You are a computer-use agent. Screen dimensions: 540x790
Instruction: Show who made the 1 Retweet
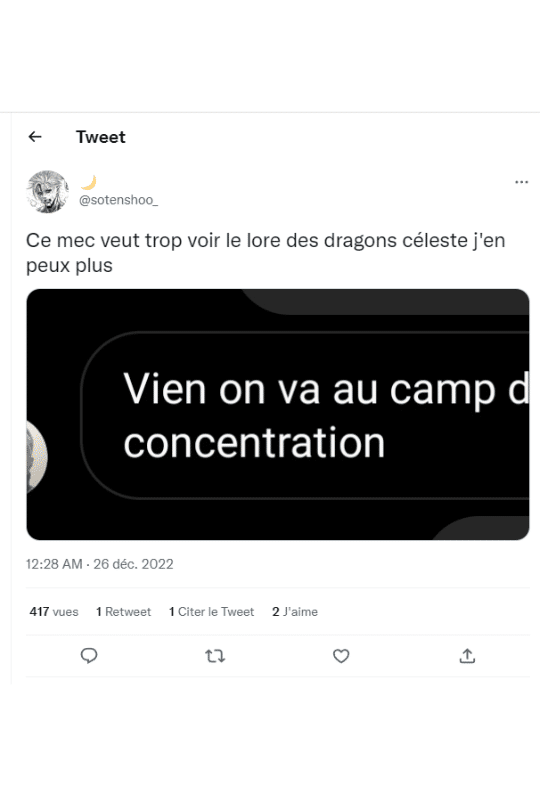123,612
